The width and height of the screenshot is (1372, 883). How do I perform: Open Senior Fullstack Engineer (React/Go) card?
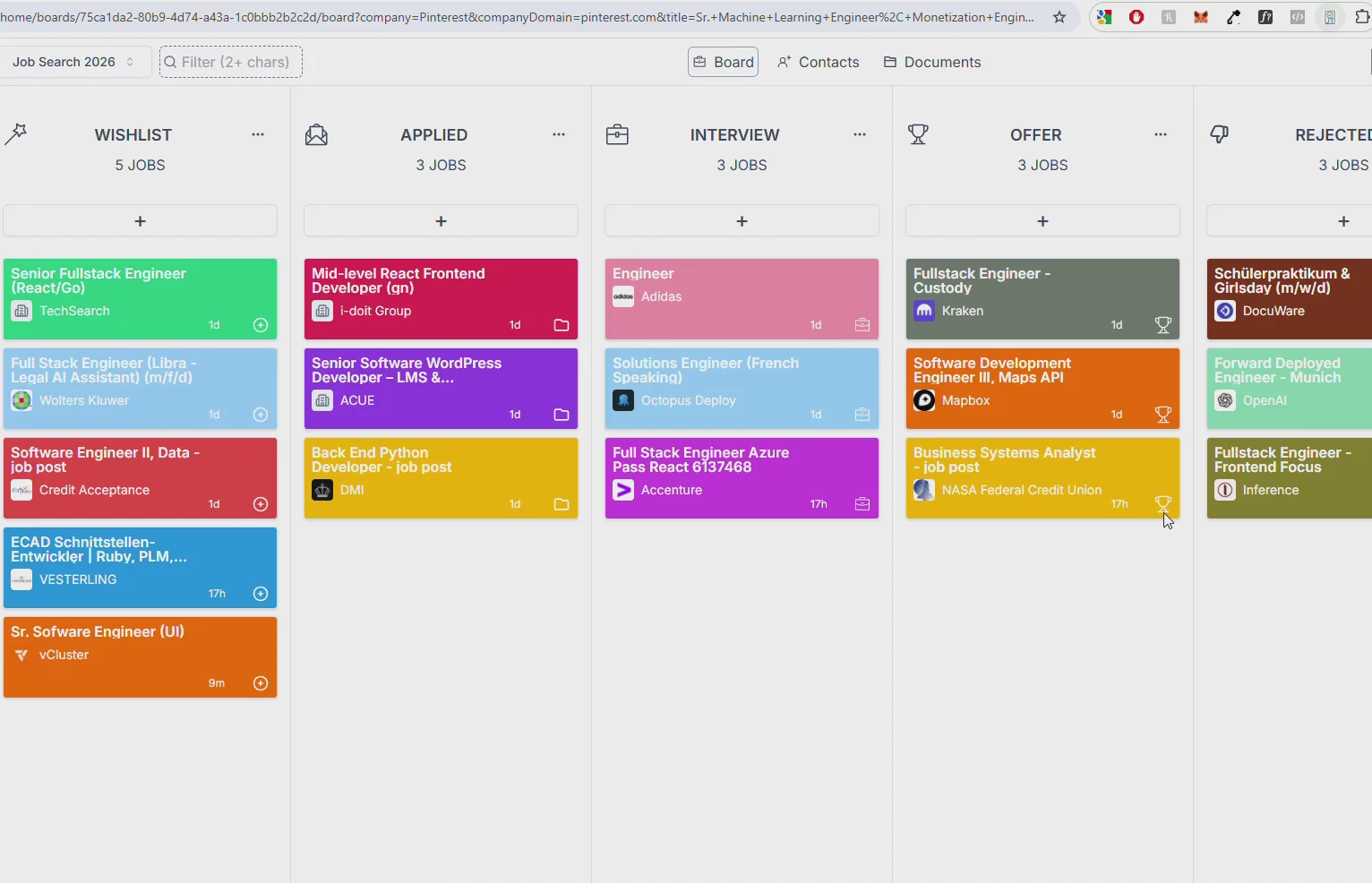pos(141,299)
